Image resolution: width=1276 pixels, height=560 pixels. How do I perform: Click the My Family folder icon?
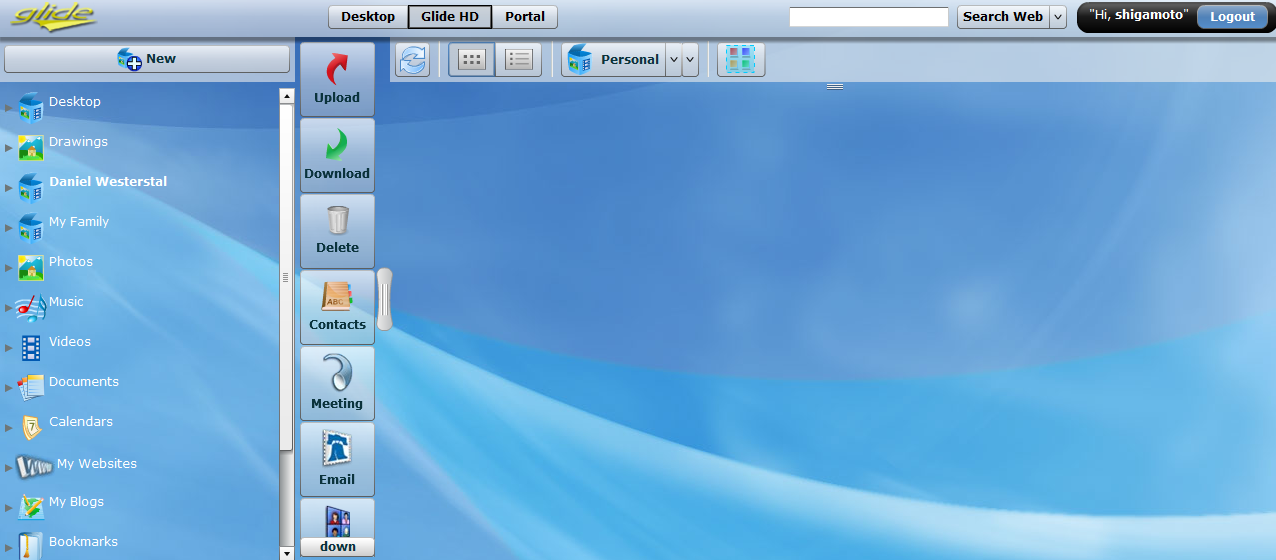click(x=31, y=227)
